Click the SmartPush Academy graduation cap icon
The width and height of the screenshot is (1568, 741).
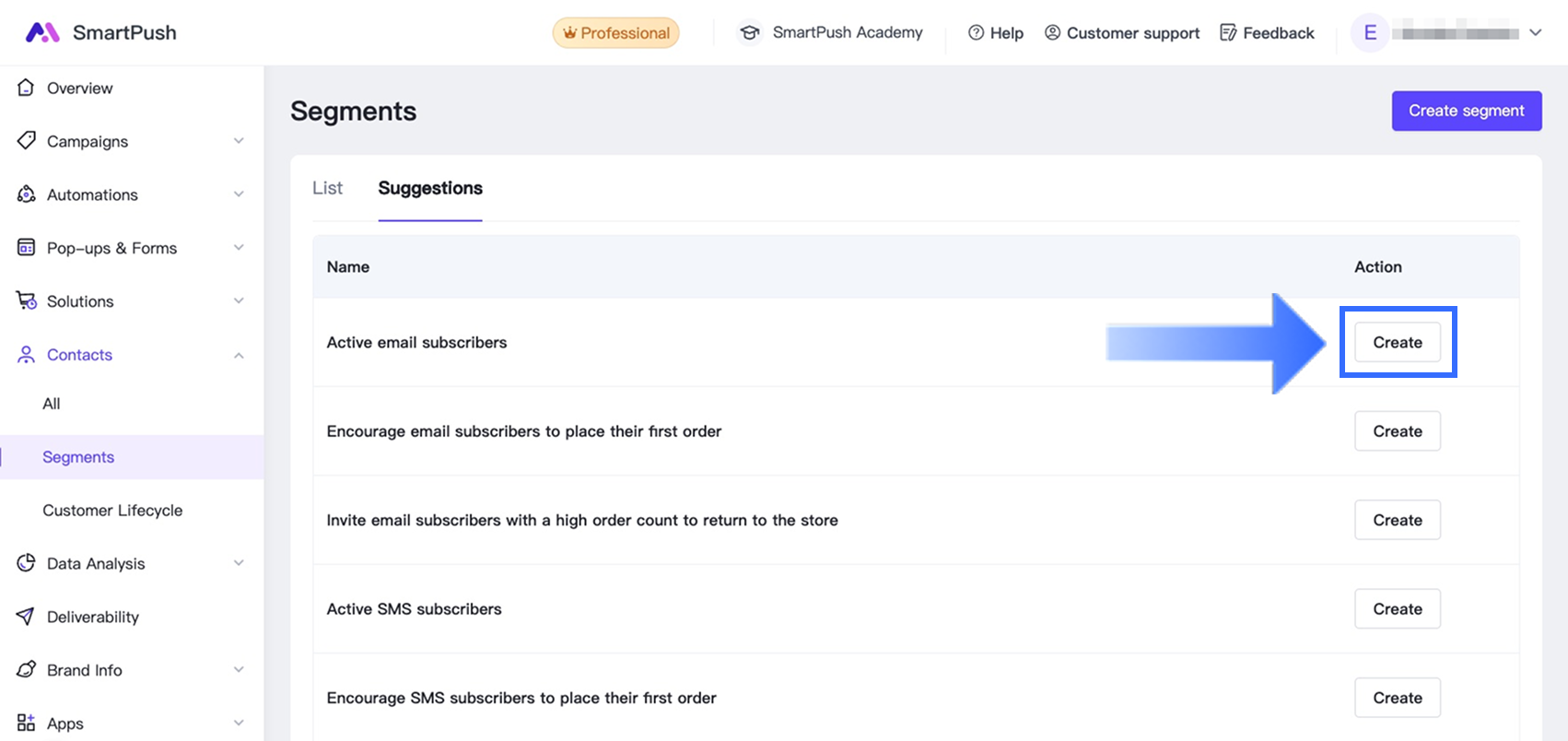[750, 33]
